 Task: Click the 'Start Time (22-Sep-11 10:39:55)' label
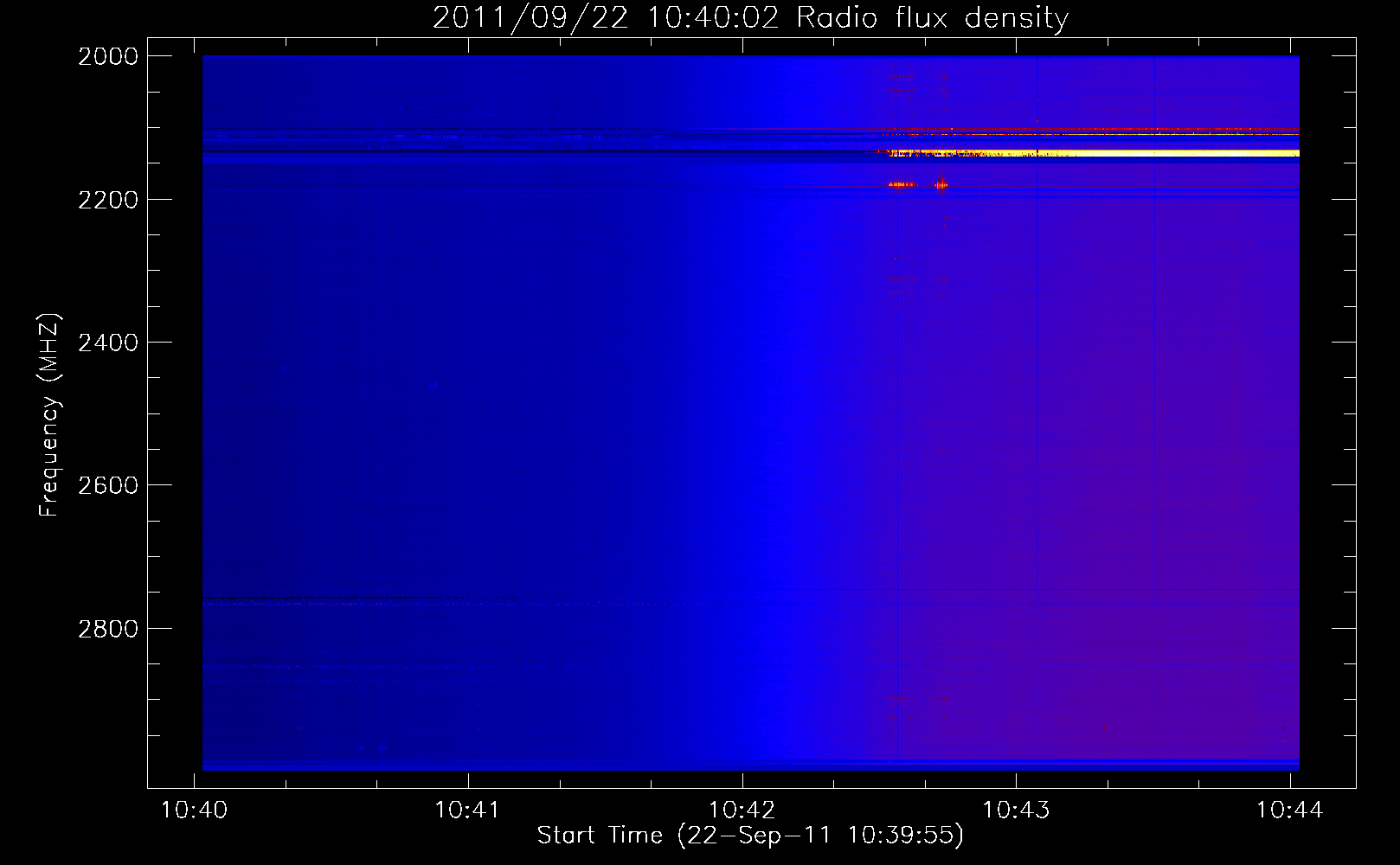tap(750, 836)
